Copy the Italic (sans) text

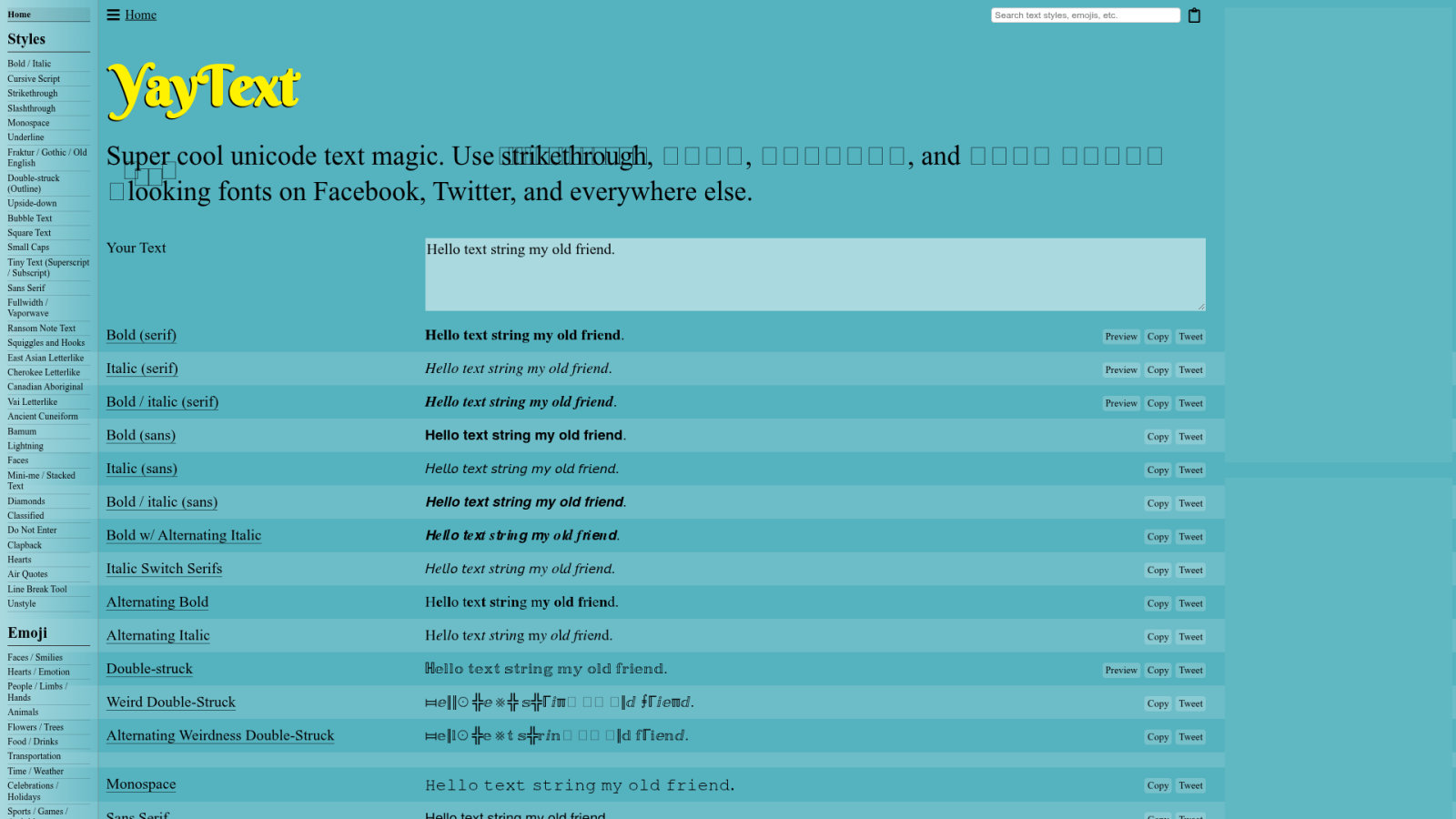[1158, 470]
